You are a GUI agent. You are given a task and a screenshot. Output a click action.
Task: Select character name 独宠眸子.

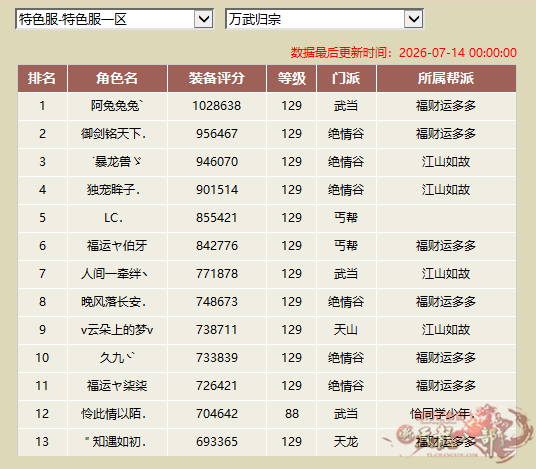(x=113, y=190)
